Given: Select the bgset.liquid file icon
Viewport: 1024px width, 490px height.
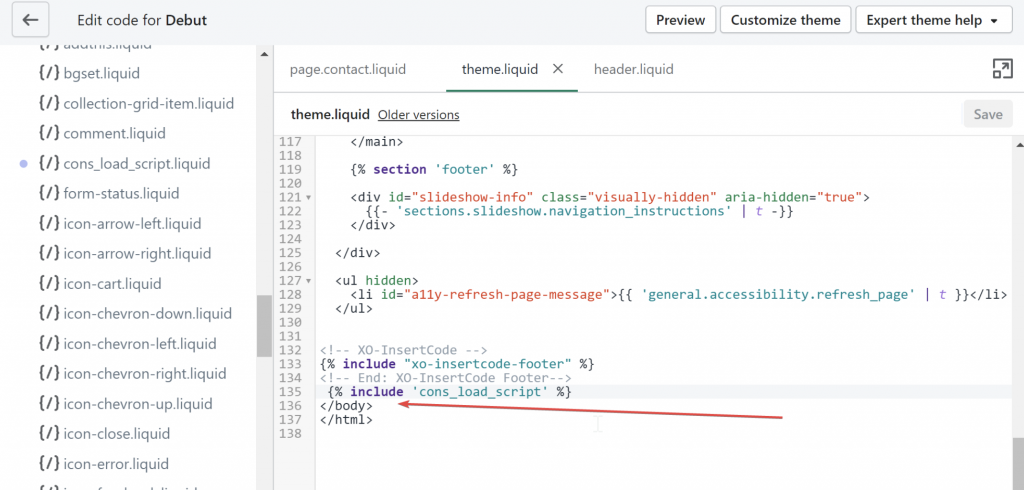Looking at the screenshot, I should tap(48, 73).
